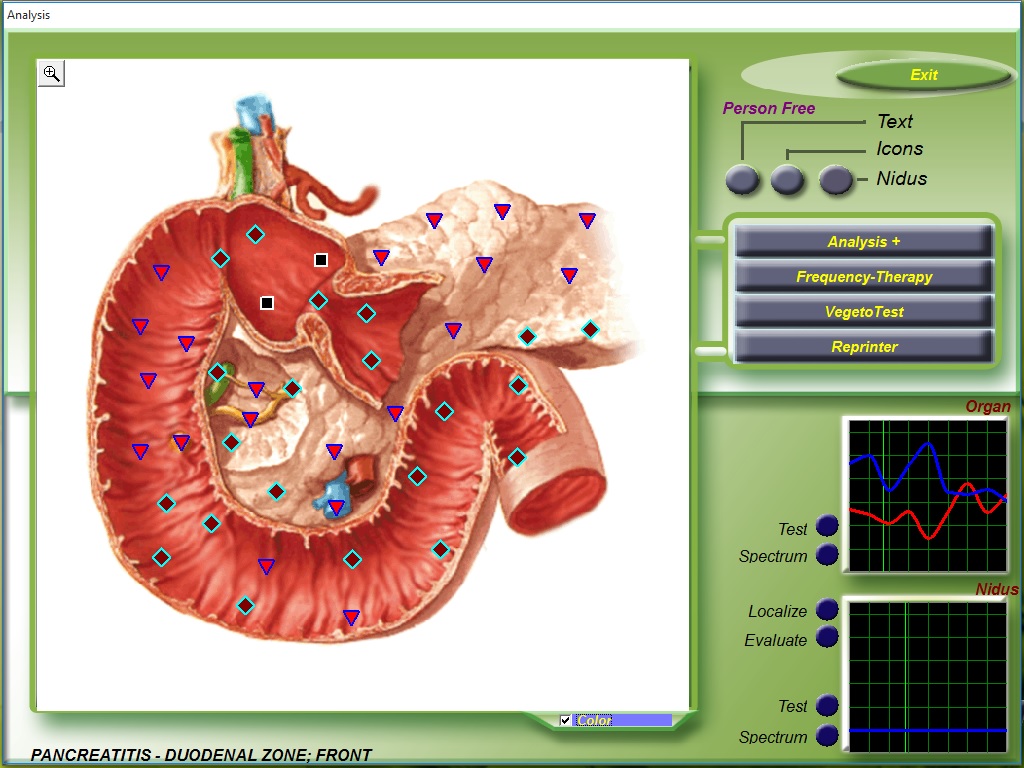Open the Reprinter function

(864, 347)
